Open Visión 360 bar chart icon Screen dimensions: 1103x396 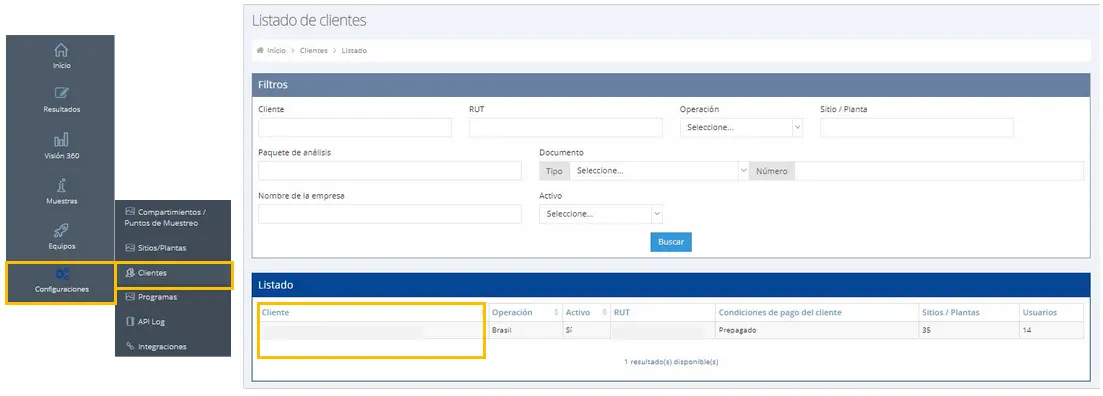[61, 139]
